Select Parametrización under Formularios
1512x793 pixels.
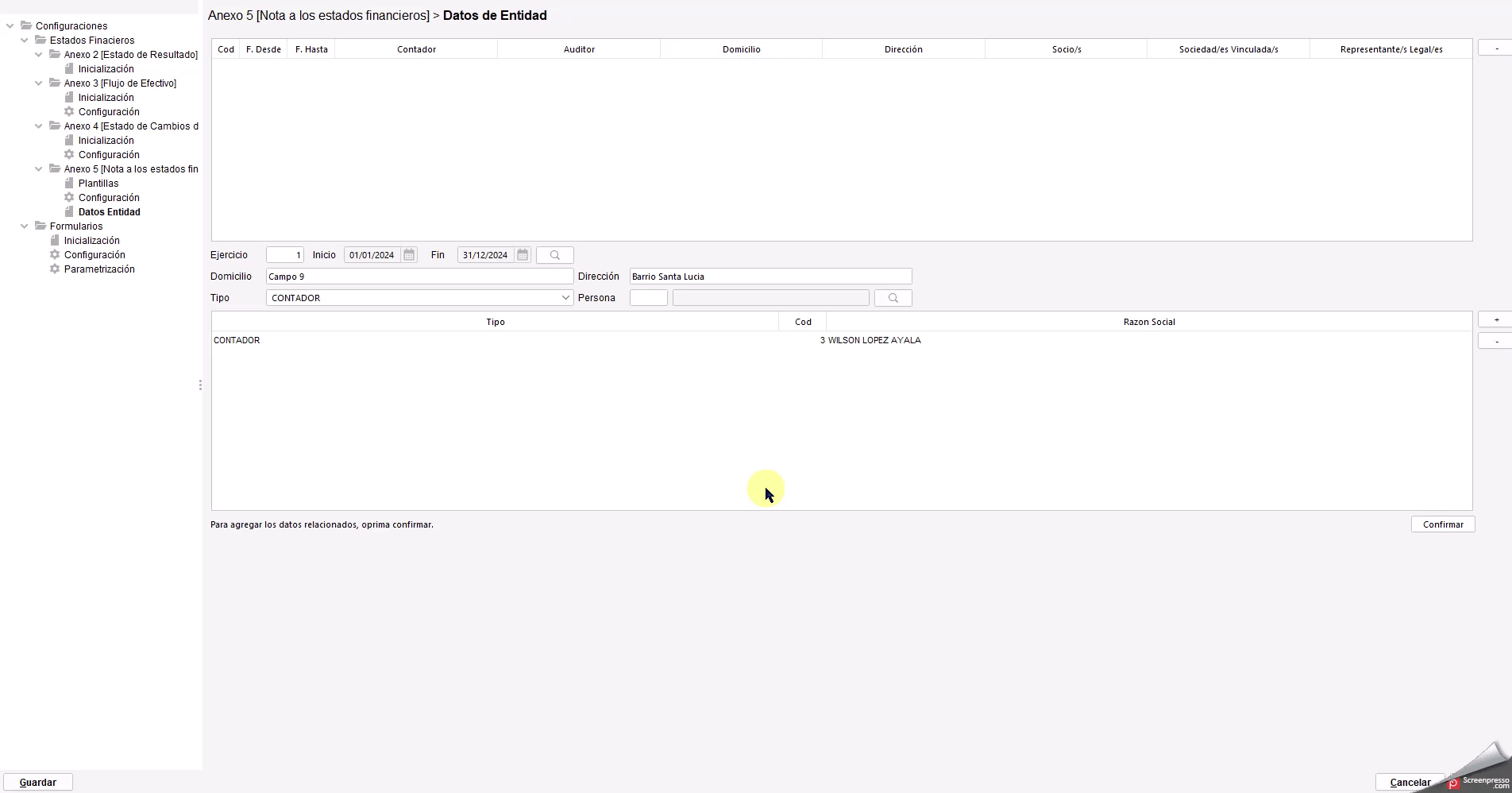tap(99, 269)
